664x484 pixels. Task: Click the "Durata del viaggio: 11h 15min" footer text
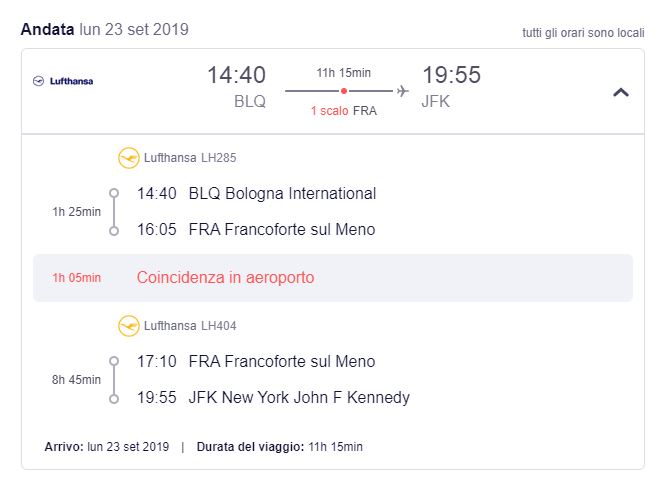click(279, 446)
